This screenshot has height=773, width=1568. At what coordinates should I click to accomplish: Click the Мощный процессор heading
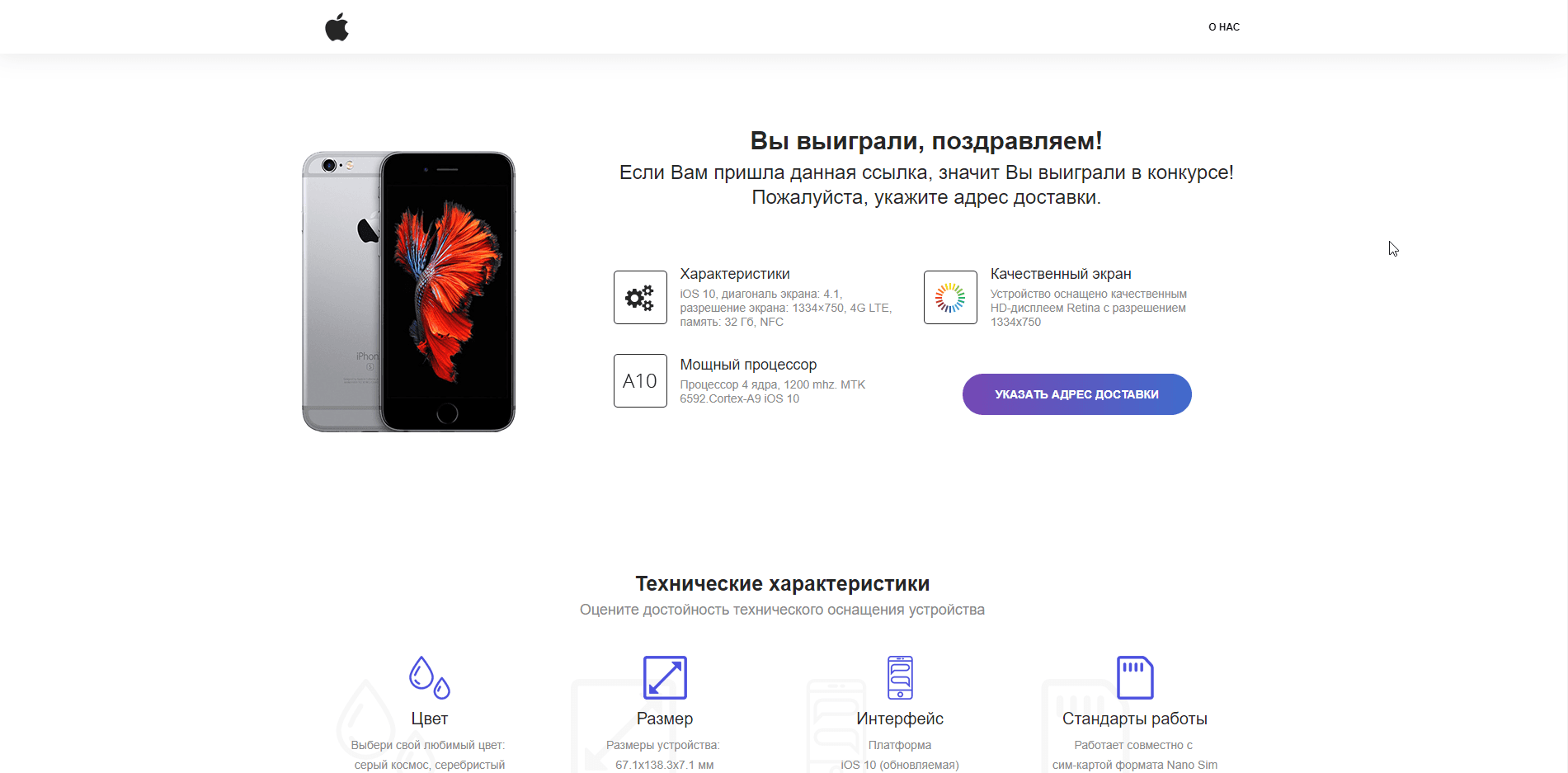point(747,364)
